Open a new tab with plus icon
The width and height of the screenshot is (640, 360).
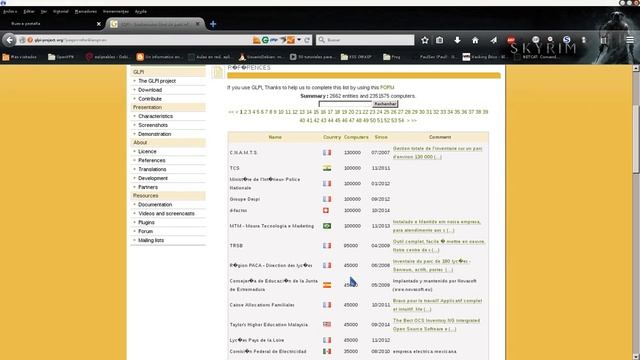point(213,24)
